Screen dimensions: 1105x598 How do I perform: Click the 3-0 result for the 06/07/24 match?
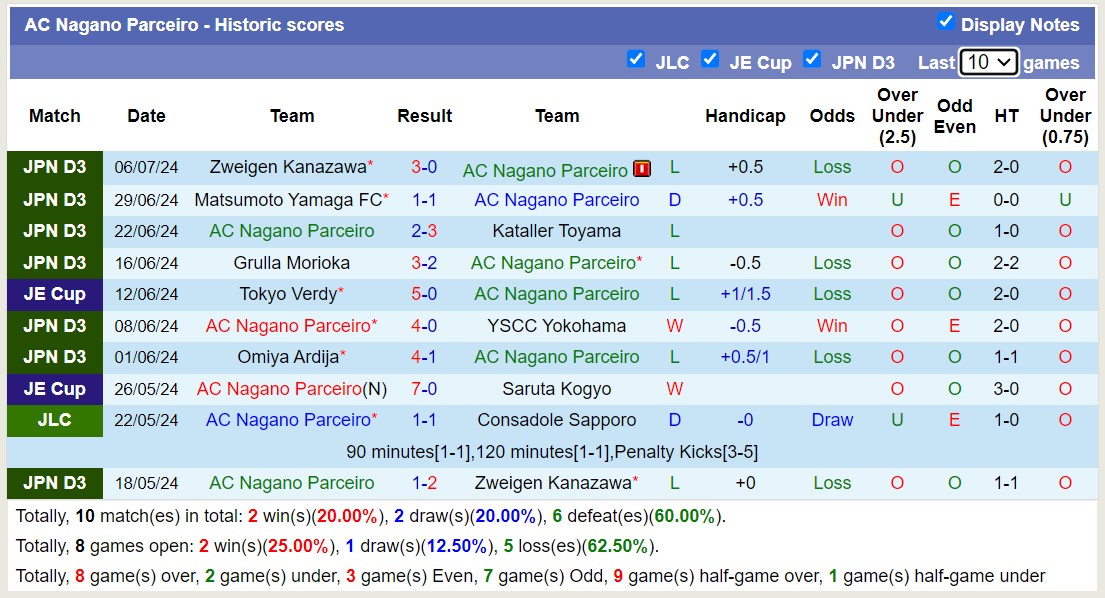click(x=424, y=168)
